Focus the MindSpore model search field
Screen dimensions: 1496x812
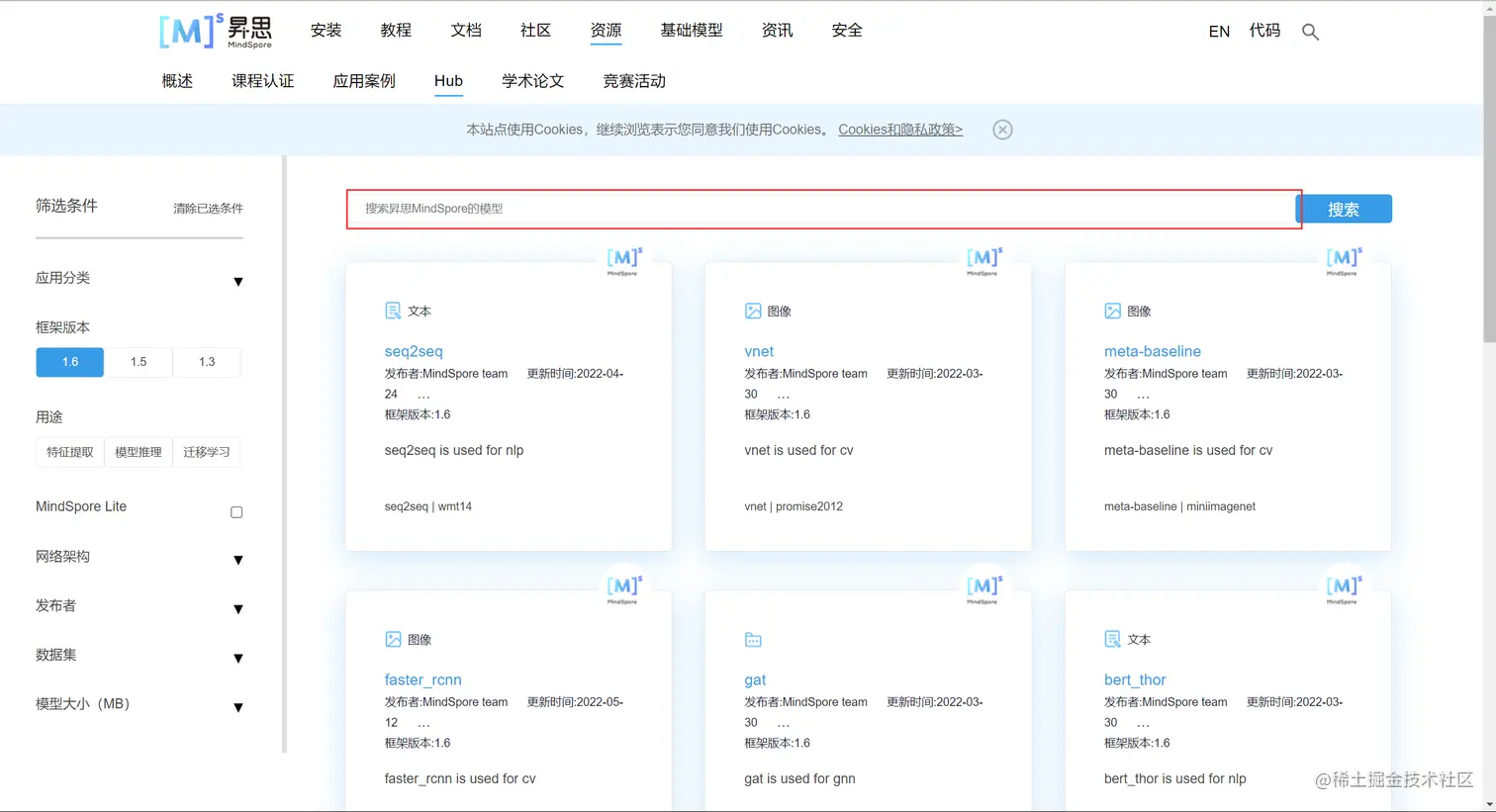[x=823, y=209]
